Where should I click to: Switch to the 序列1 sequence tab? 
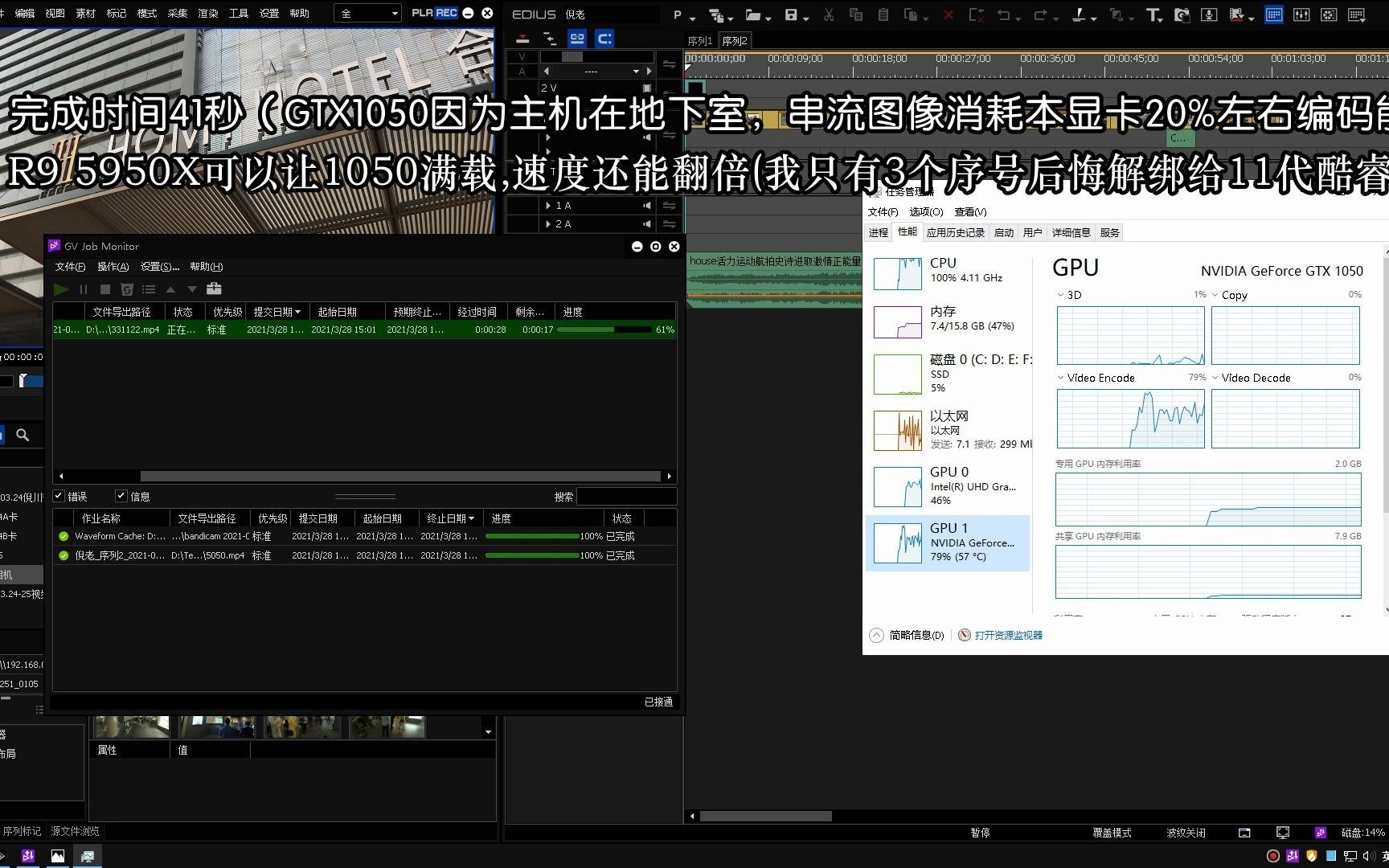pyautogui.click(x=700, y=41)
